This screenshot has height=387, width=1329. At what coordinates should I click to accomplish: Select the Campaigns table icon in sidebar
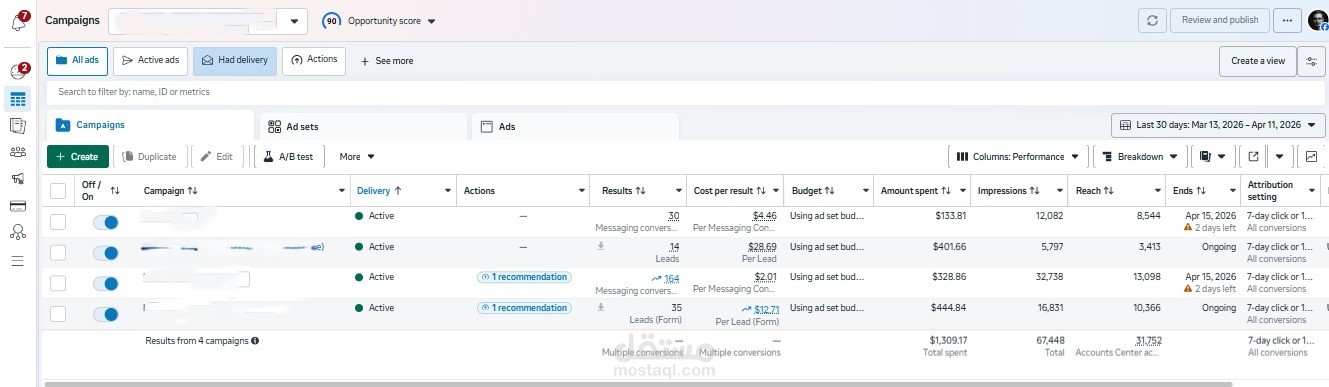[18, 99]
